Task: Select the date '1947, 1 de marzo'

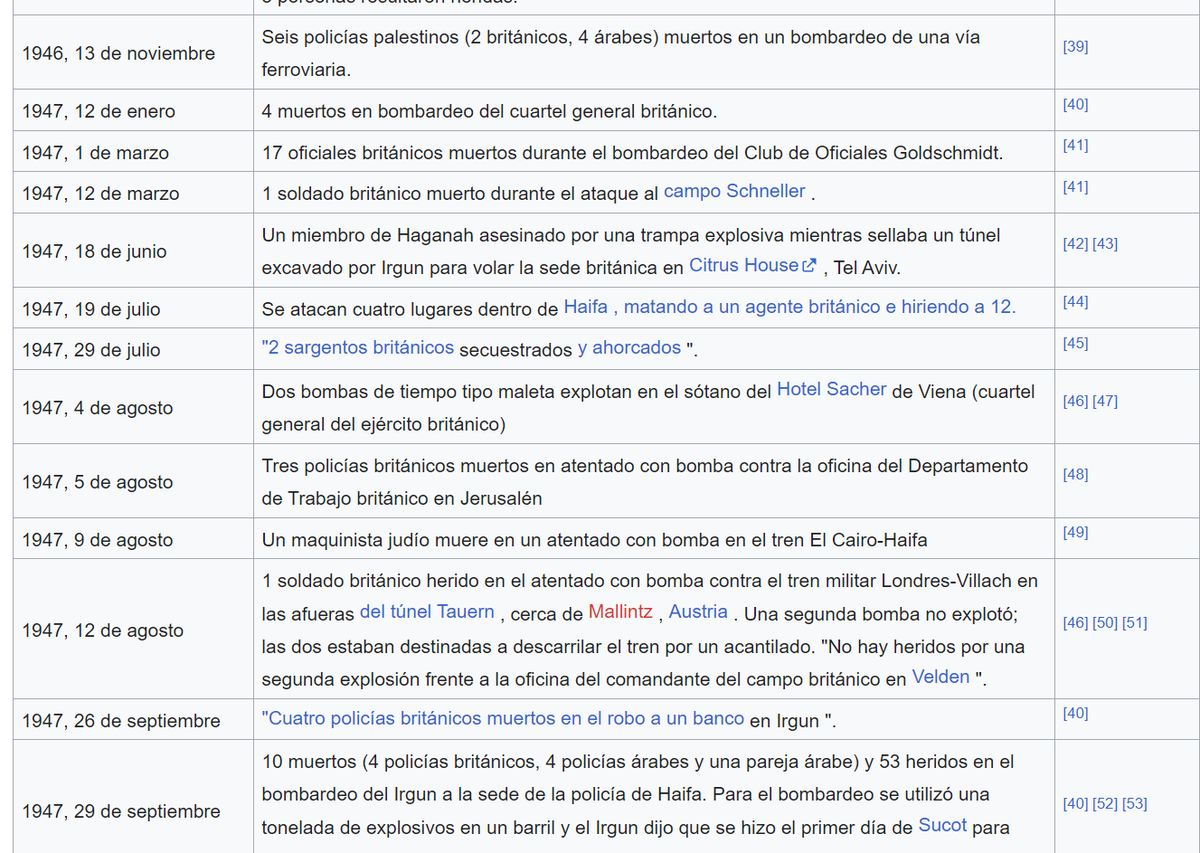Action: pos(95,152)
